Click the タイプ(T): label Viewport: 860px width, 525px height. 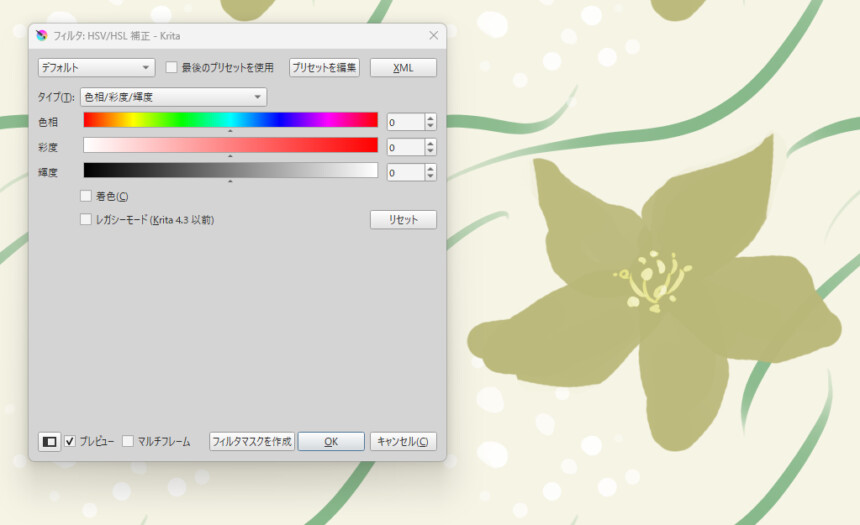coord(56,97)
